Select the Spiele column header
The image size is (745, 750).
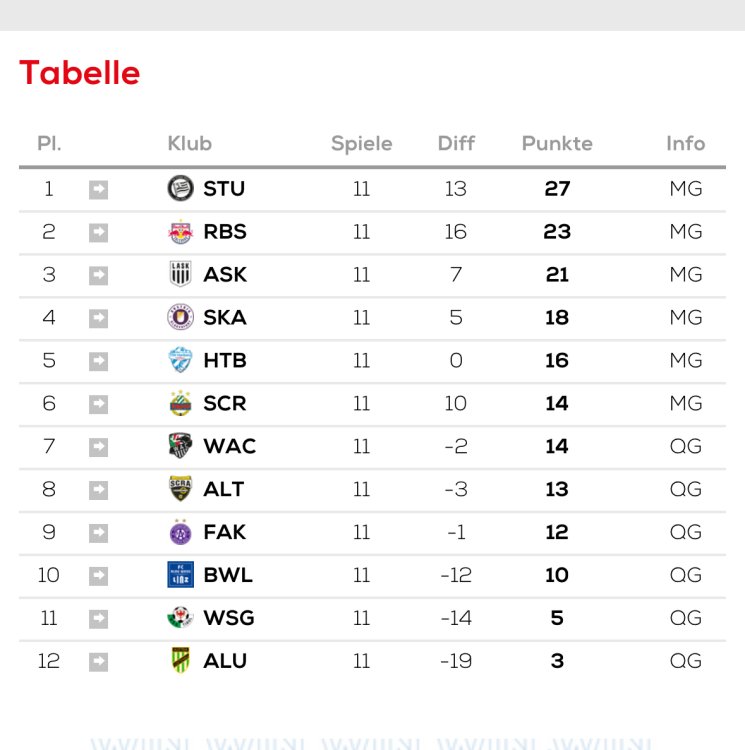point(361,144)
